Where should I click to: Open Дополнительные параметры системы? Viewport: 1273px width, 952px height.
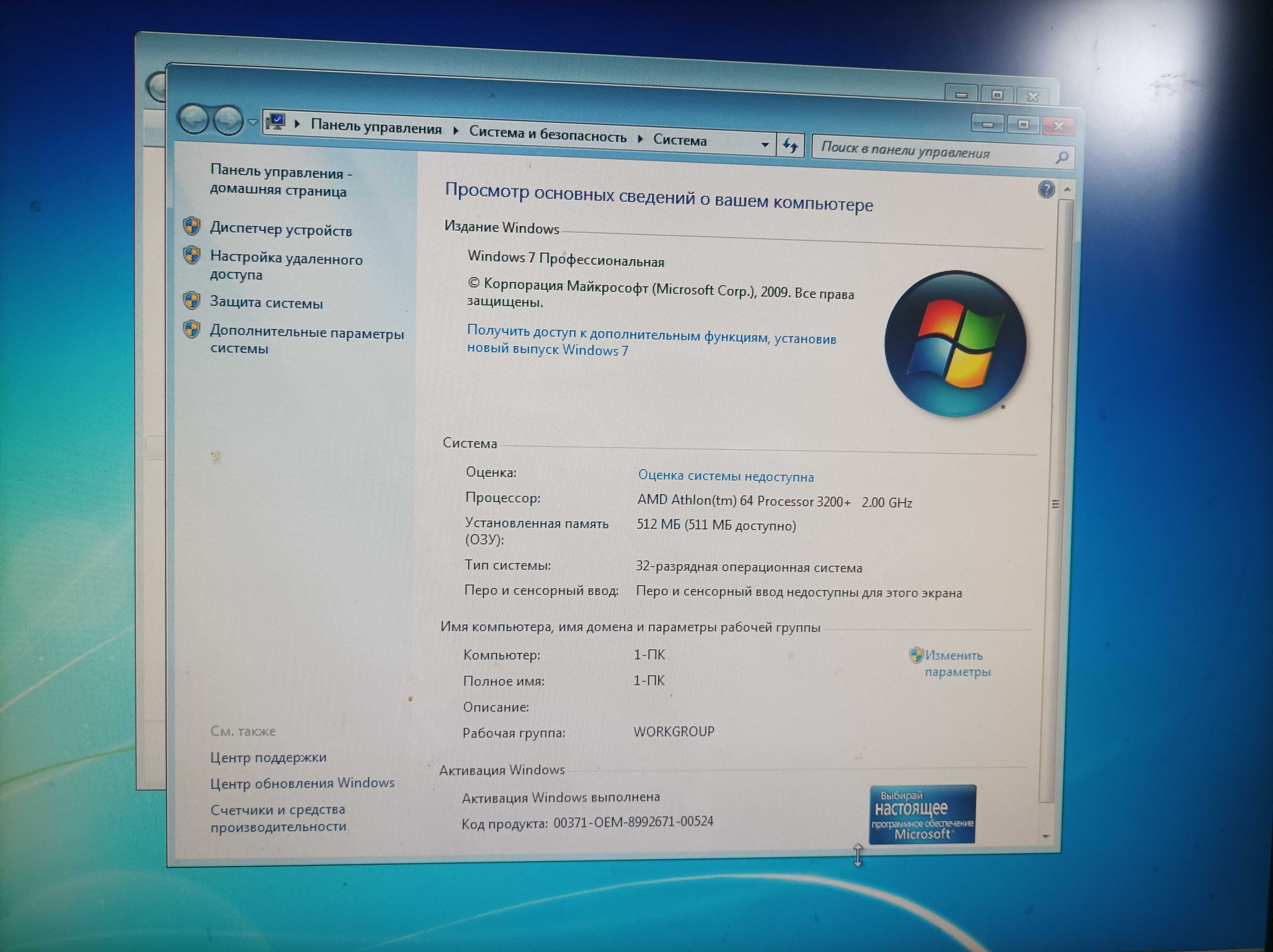tap(307, 340)
